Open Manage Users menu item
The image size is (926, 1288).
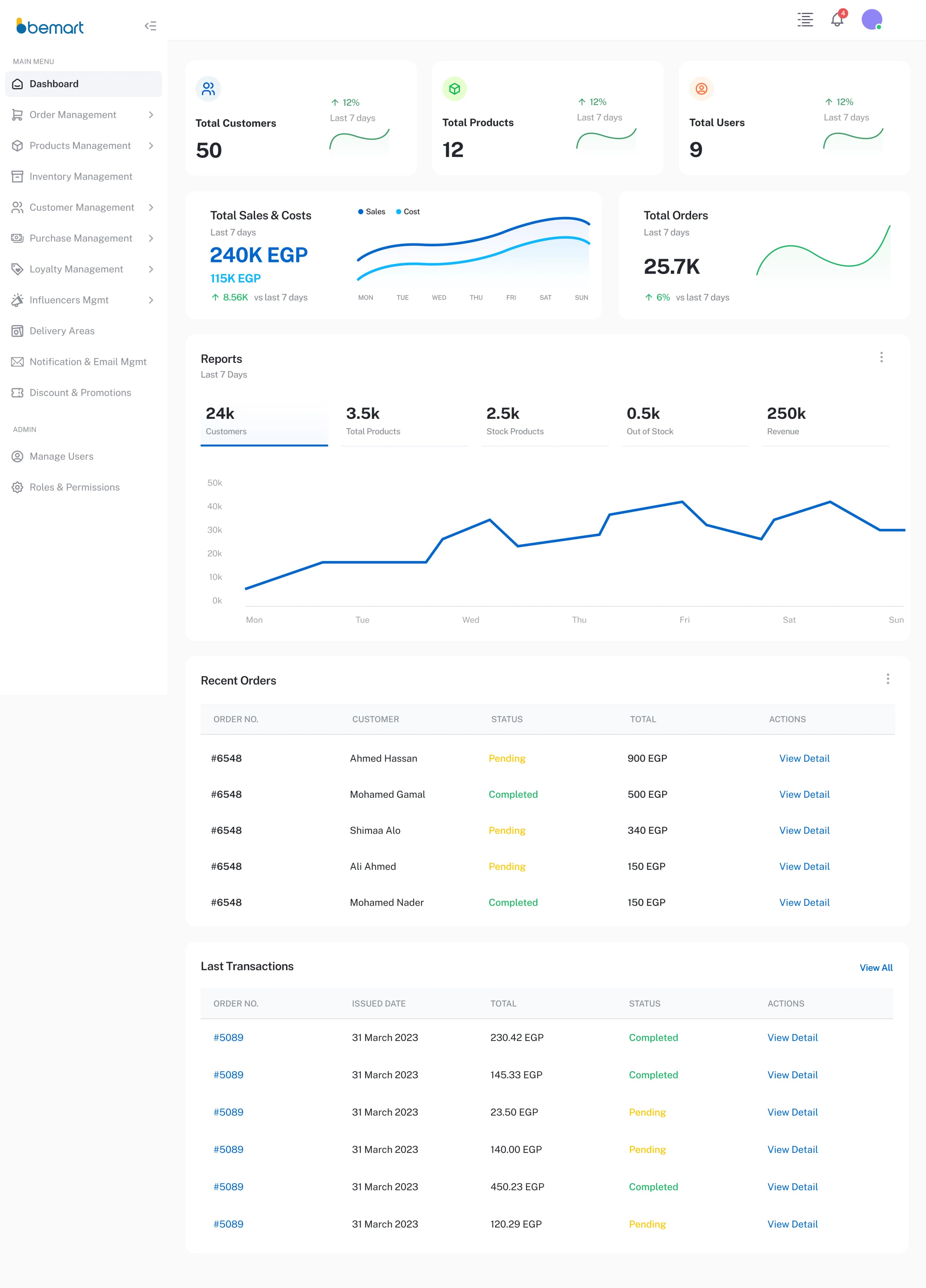point(83,457)
